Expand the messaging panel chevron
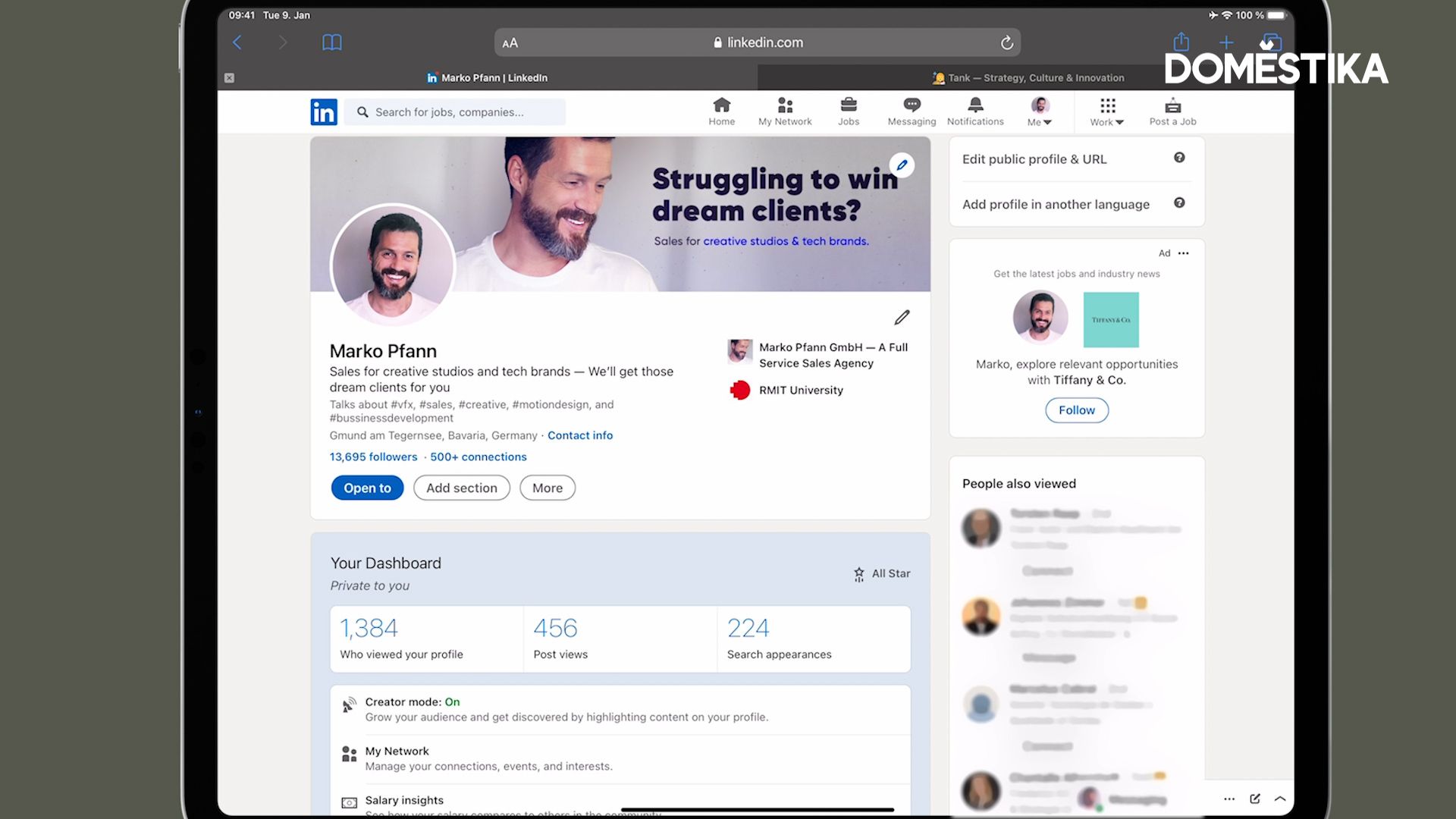Screen dimensions: 1456x819 (x=1280, y=799)
